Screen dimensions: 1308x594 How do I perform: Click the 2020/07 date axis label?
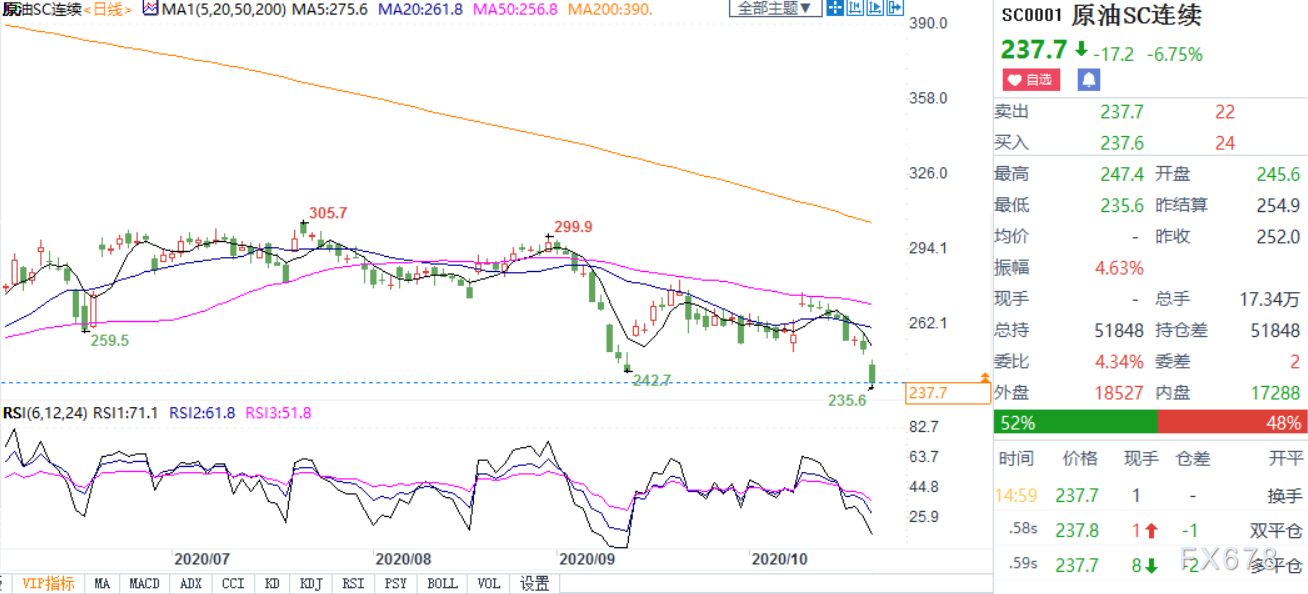click(202, 558)
